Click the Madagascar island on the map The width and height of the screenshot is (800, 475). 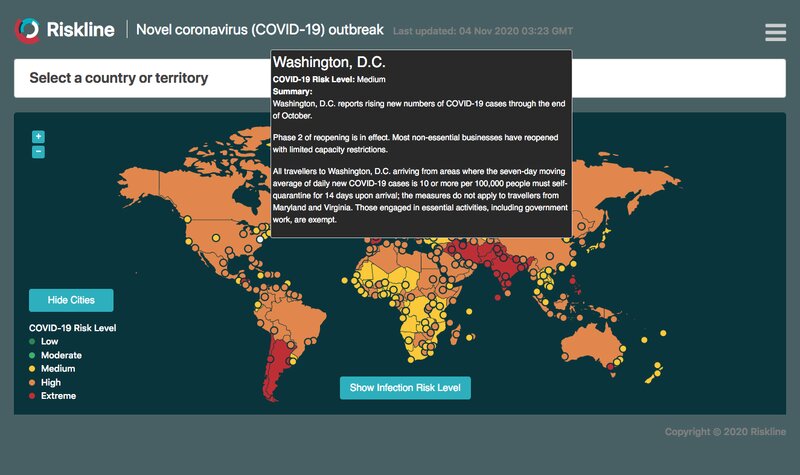(456, 335)
